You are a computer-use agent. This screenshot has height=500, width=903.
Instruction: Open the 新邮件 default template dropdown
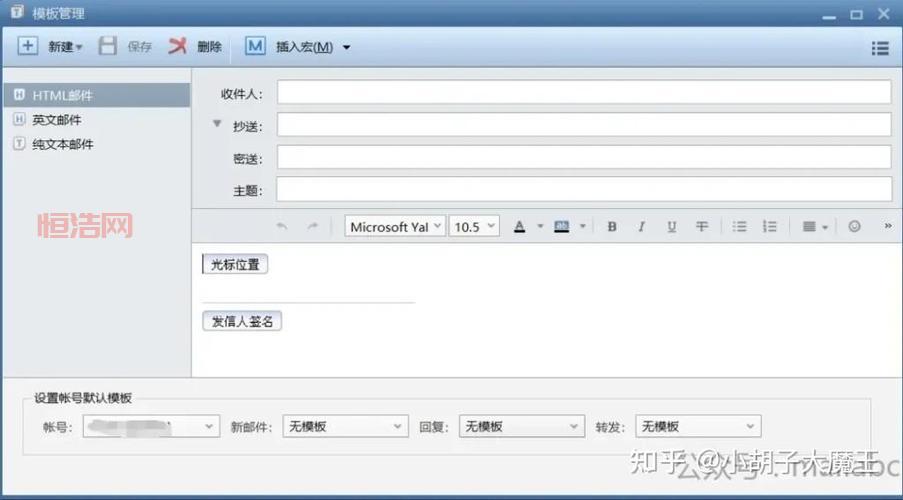click(344, 427)
